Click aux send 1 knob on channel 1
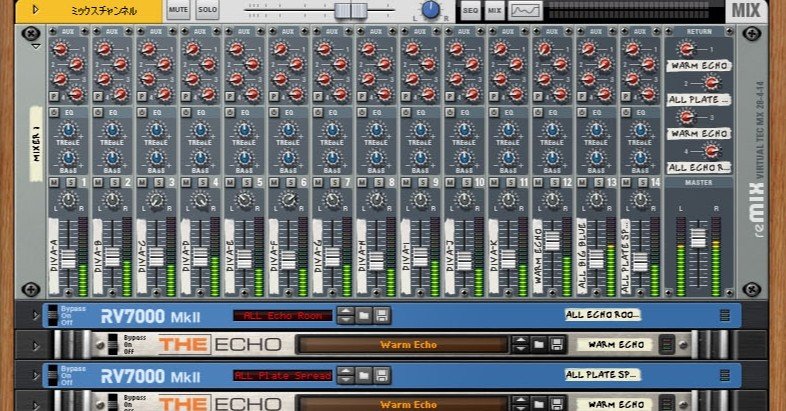The height and width of the screenshot is (411, 786). click(x=60, y=49)
